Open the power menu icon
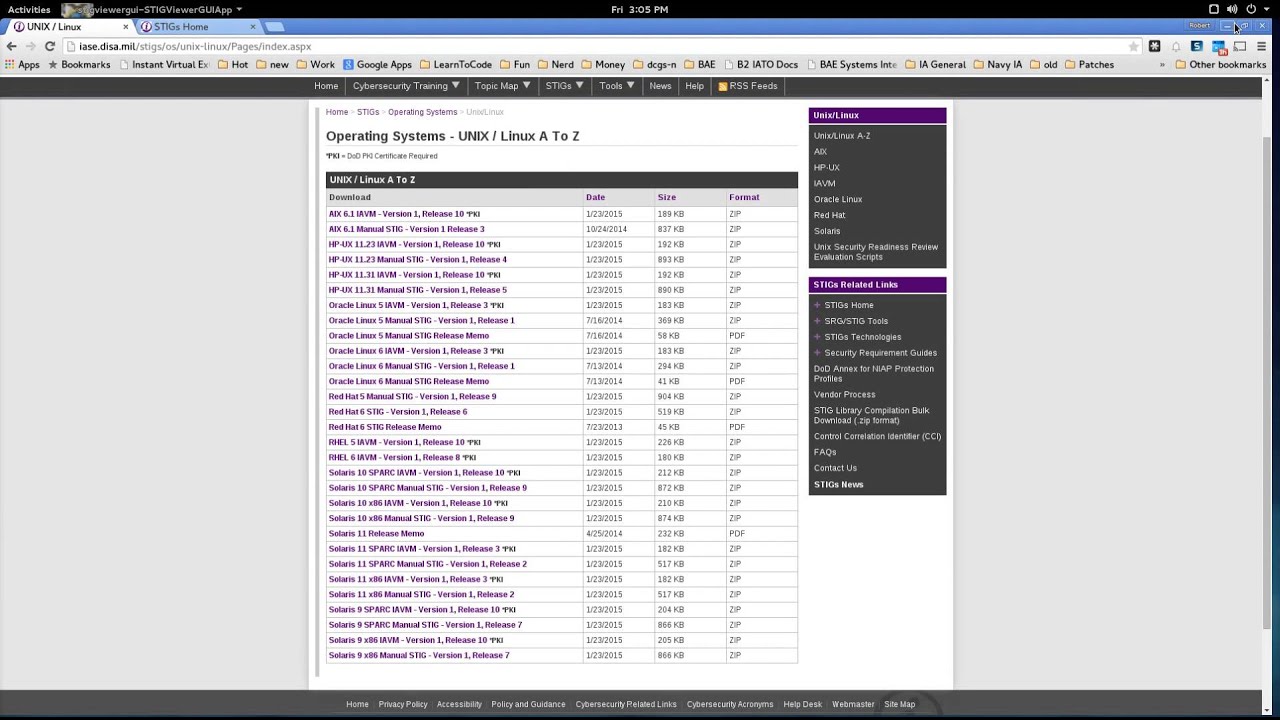Image resolution: width=1280 pixels, height=720 pixels. coord(1251,9)
